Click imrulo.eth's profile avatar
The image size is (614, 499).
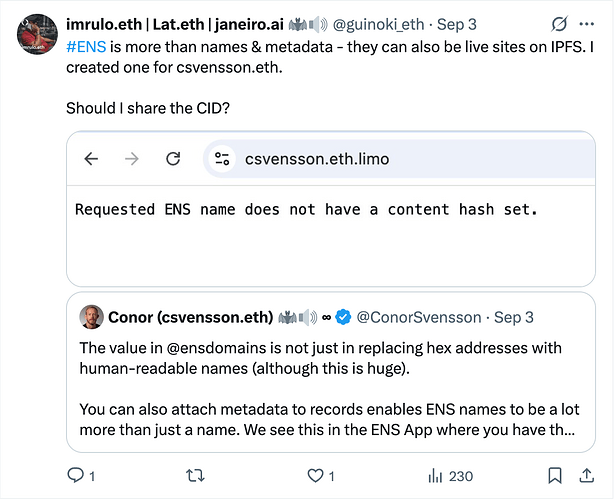(37, 36)
